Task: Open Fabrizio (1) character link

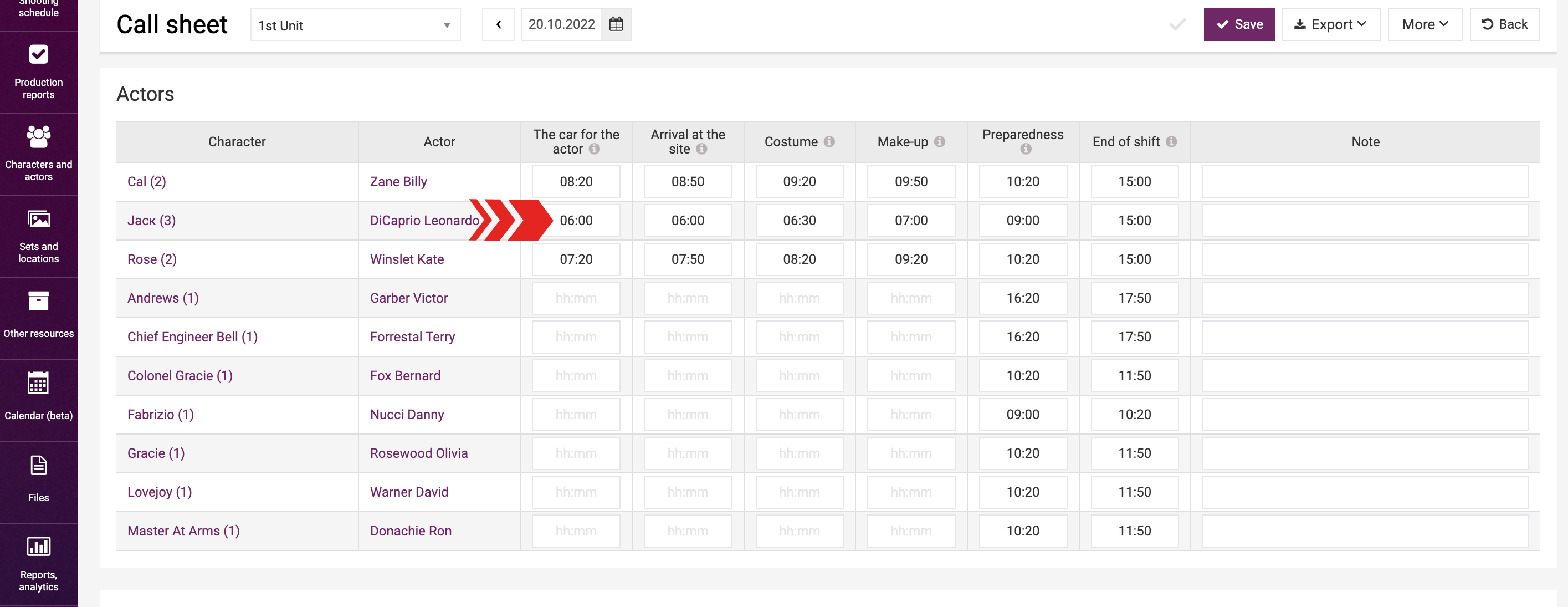Action: [161, 415]
